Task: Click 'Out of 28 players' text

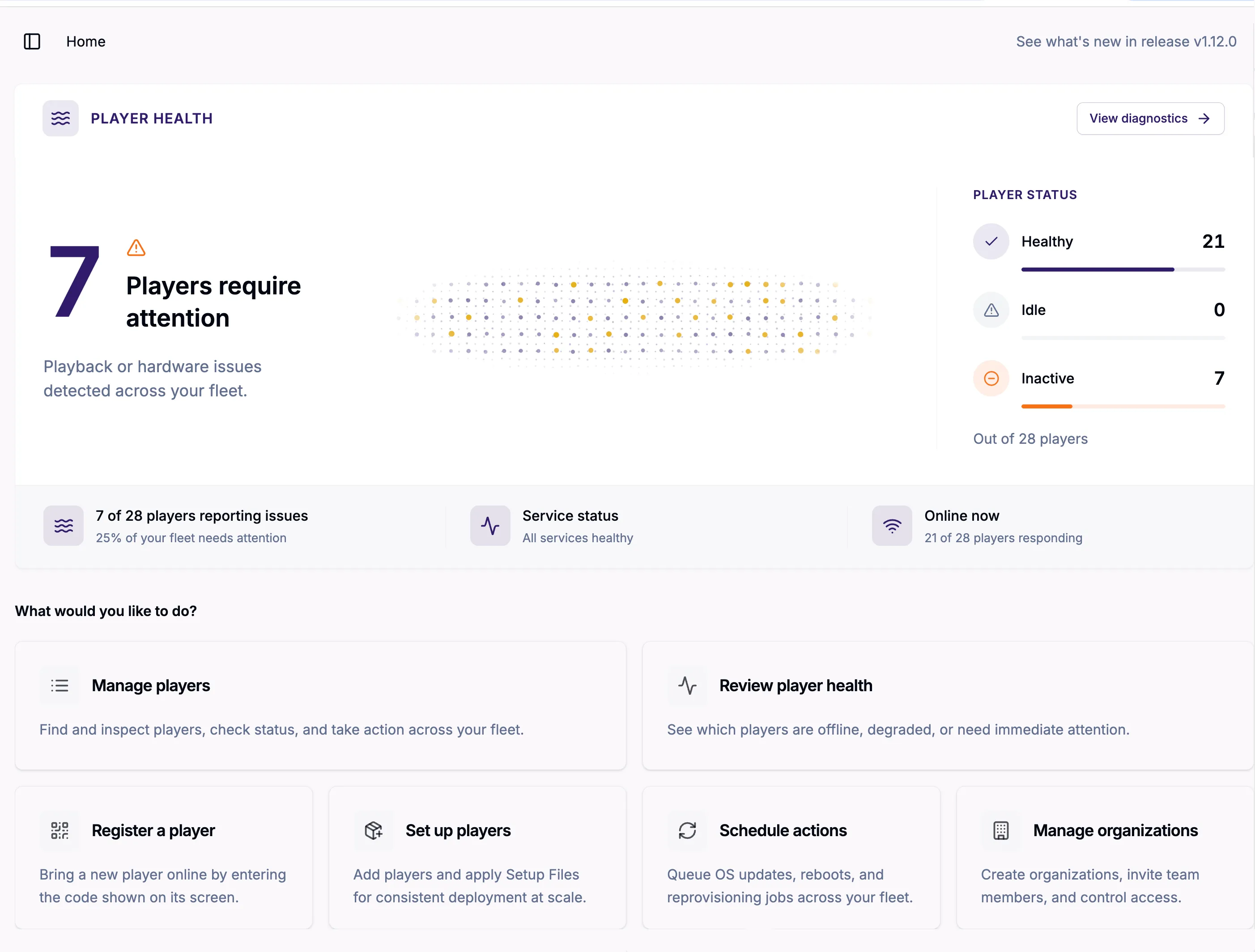Action: [1030, 439]
